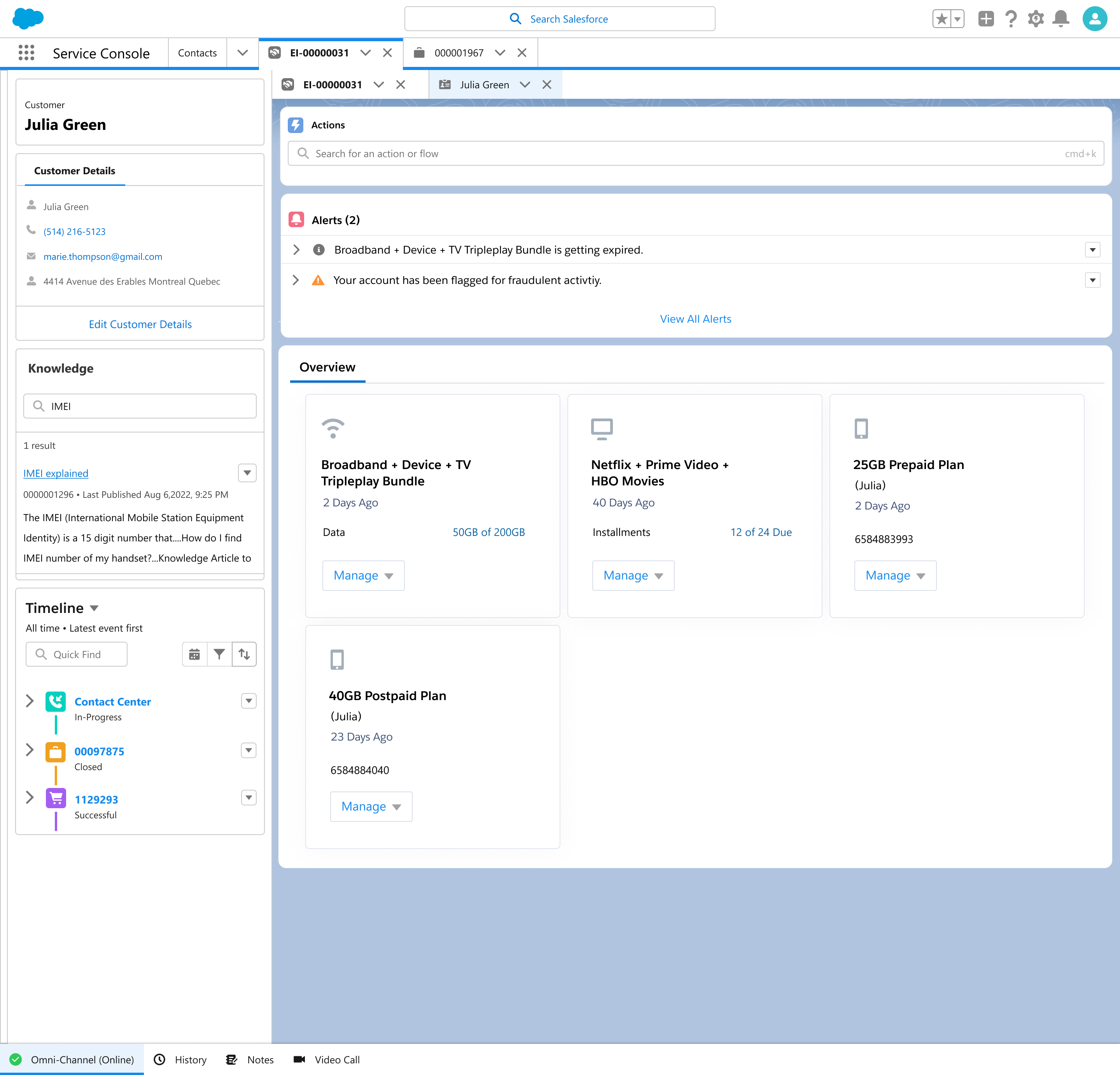The width and height of the screenshot is (1120, 1075).
Task: Toggle Timeline sort order arrows icon
Action: (x=244, y=654)
